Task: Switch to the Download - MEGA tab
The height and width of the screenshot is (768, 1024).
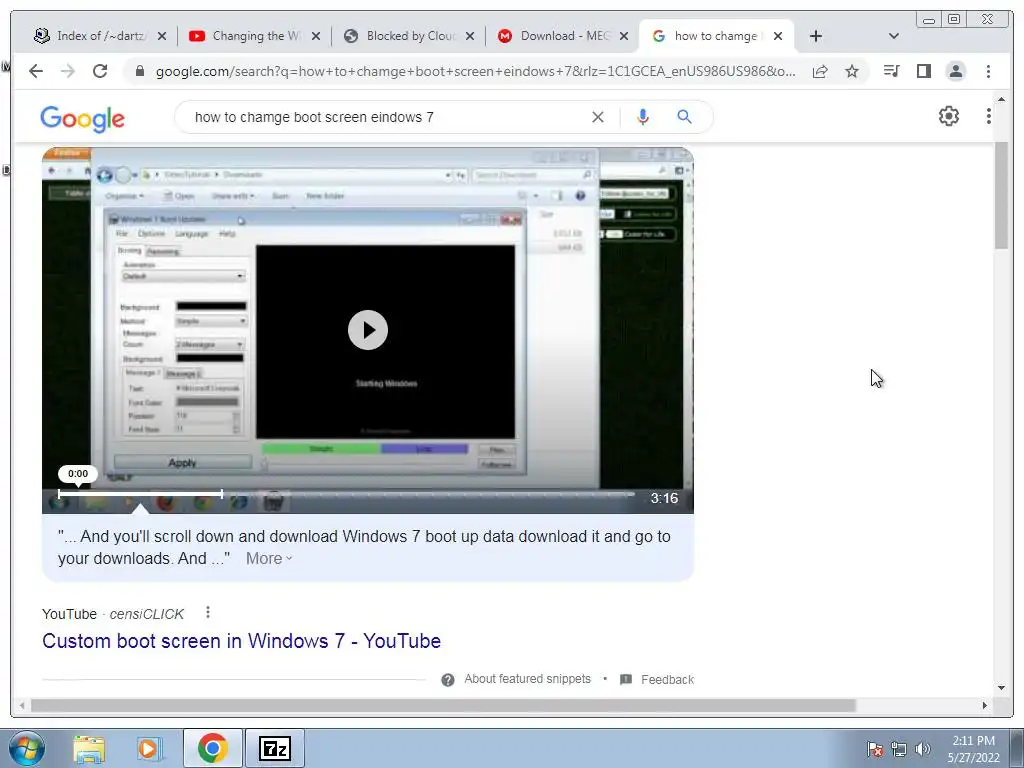Action: click(562, 36)
